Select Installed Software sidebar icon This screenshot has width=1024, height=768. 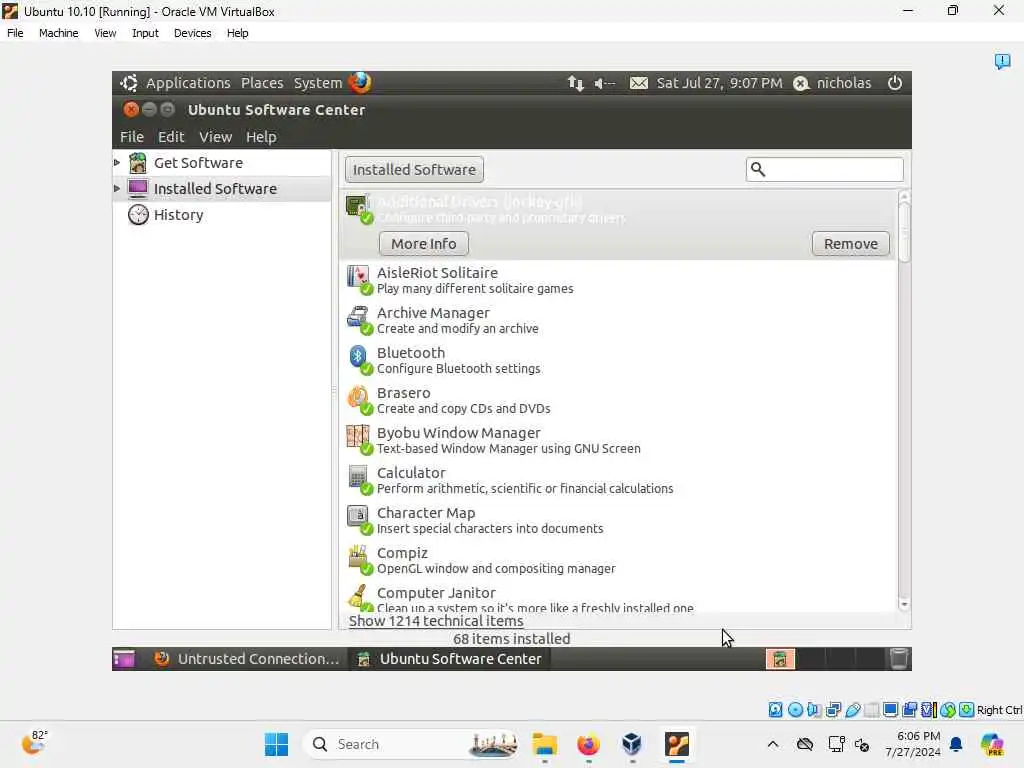[138, 188]
